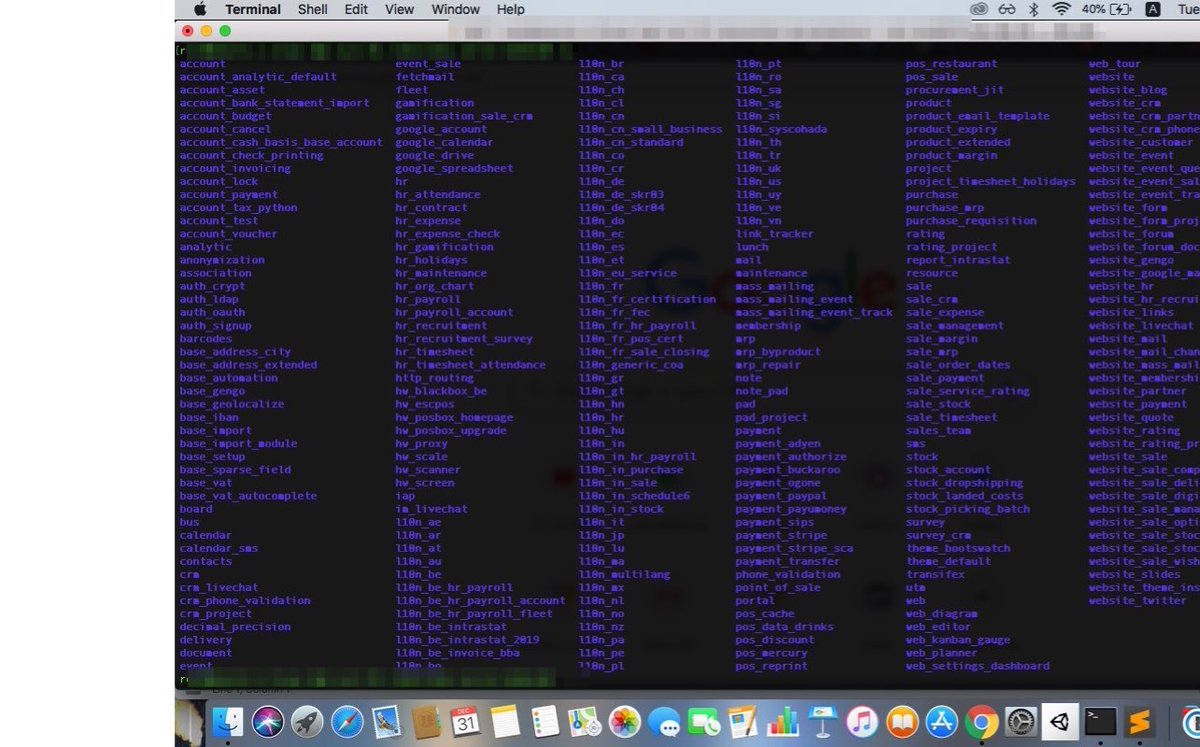Open the Numbers bar chart icon
This screenshot has width=1200, height=747.
coord(783,721)
